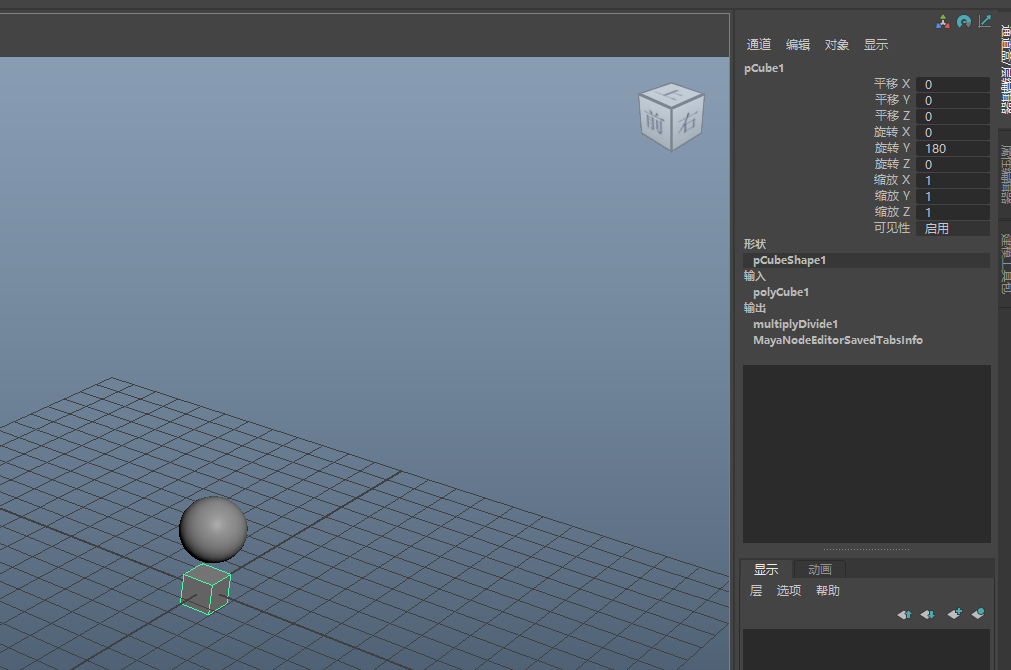
Task: Click the 缩放 Z value field
Action: (x=952, y=212)
